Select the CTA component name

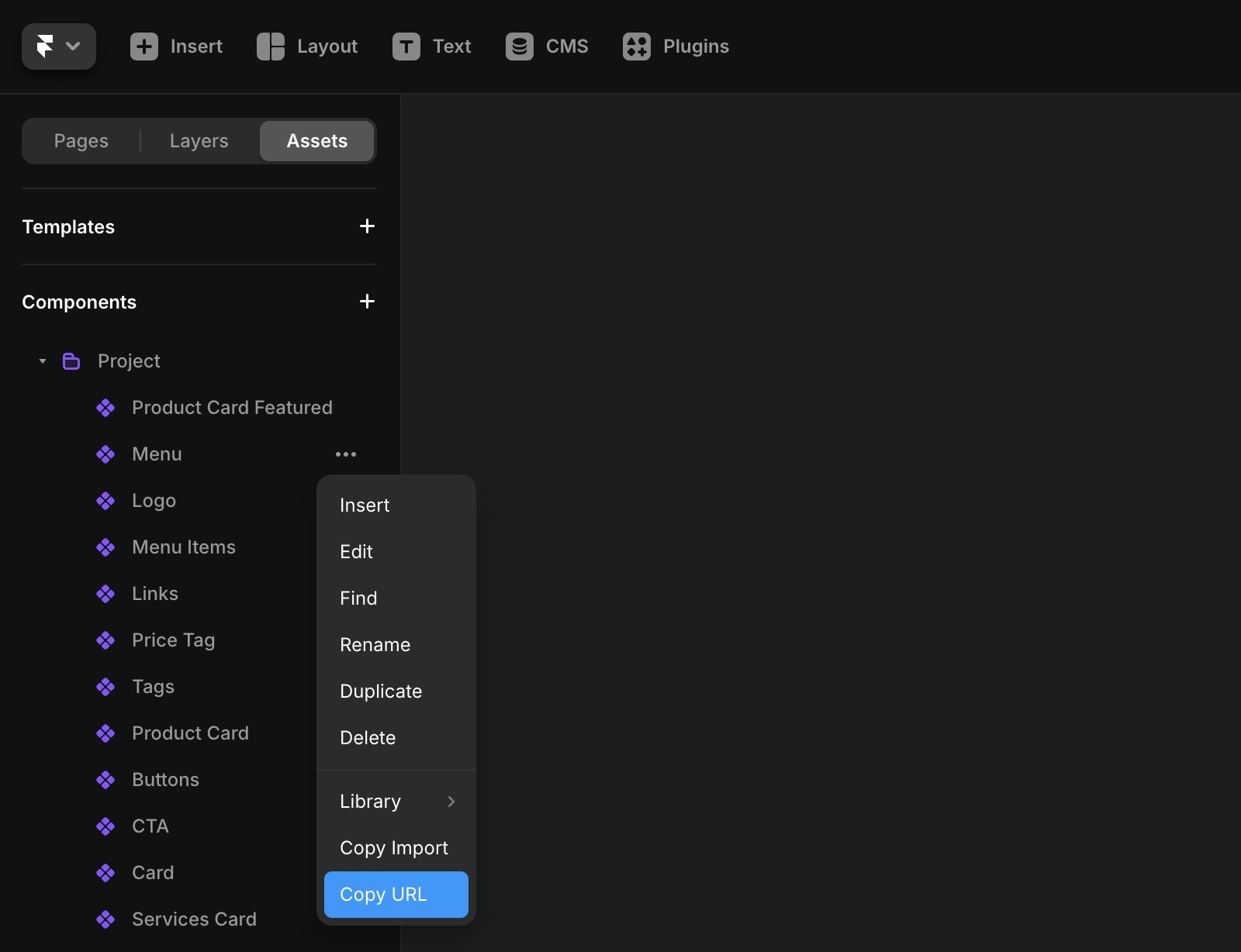pyautogui.click(x=150, y=826)
